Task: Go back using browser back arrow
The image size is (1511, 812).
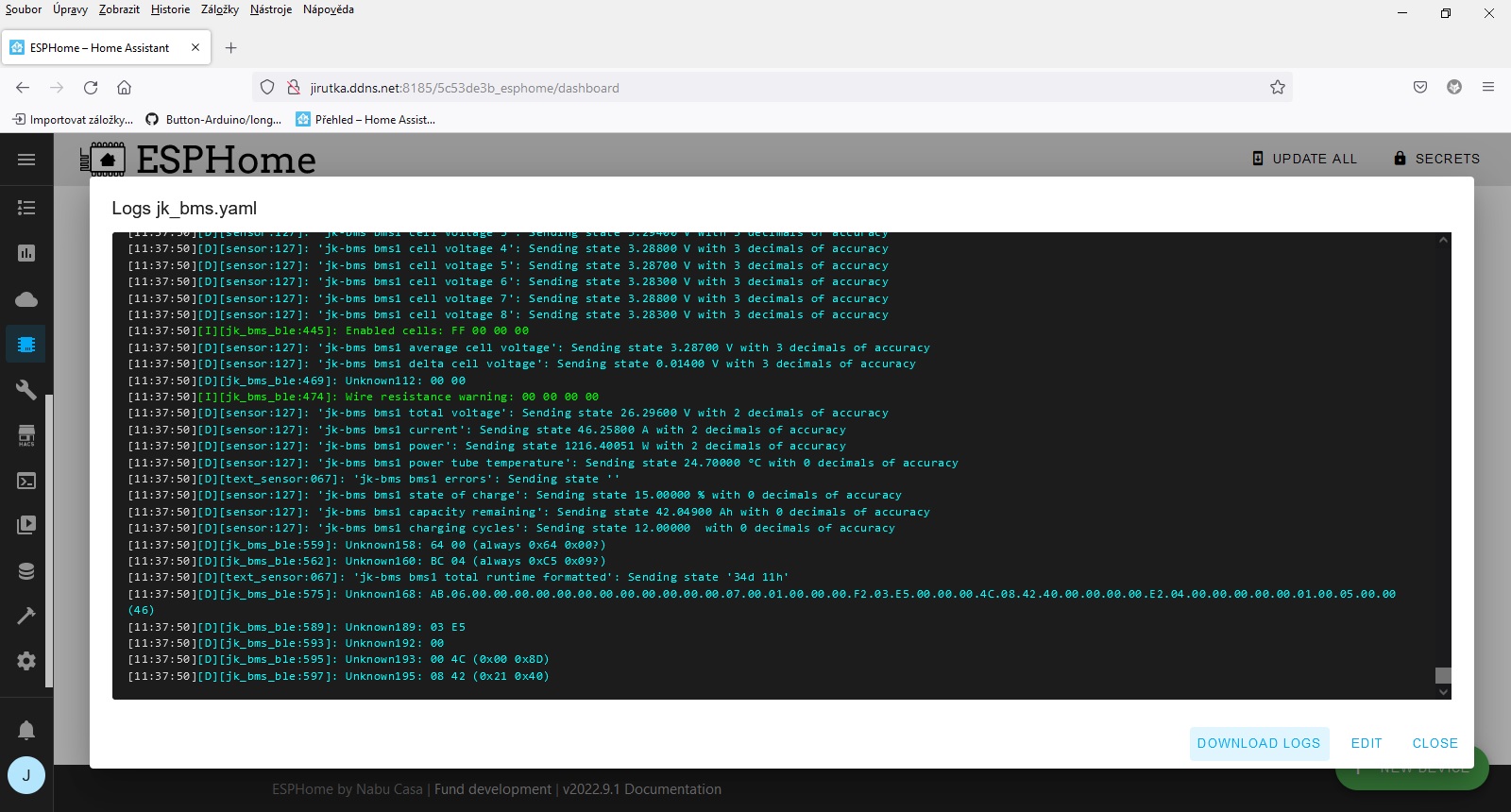Action: 23,88
